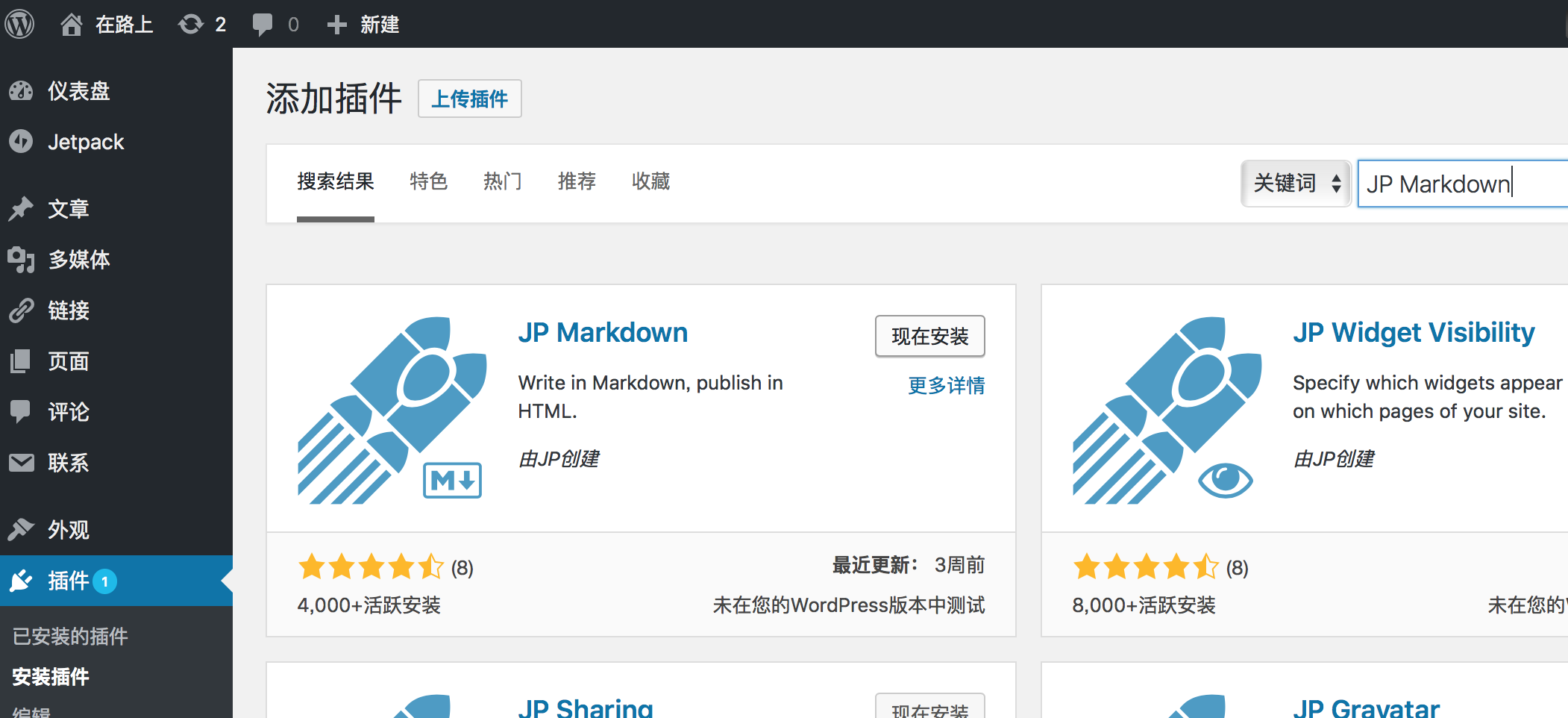The image size is (1568, 718).
Task: Click the JP Widget Visibility star rating
Action: pos(1147,567)
